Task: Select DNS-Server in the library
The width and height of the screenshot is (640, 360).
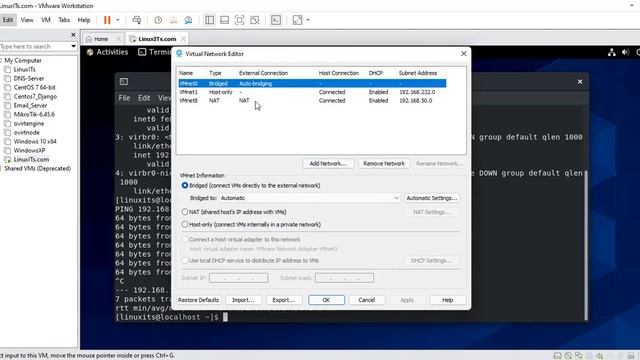Action: 29,78
